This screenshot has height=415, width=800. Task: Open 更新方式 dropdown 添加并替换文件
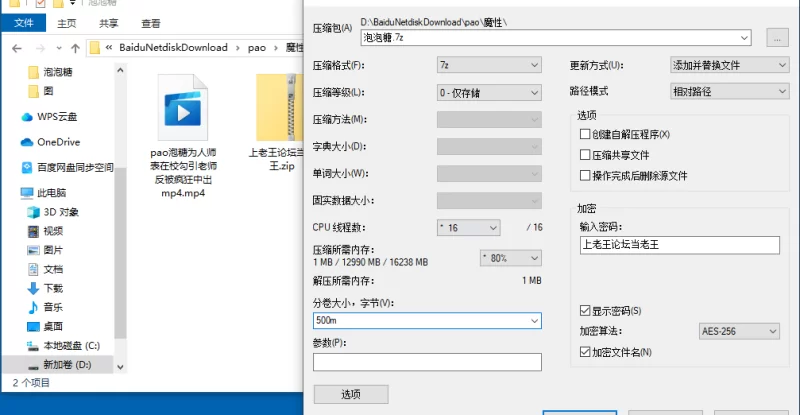coord(730,65)
